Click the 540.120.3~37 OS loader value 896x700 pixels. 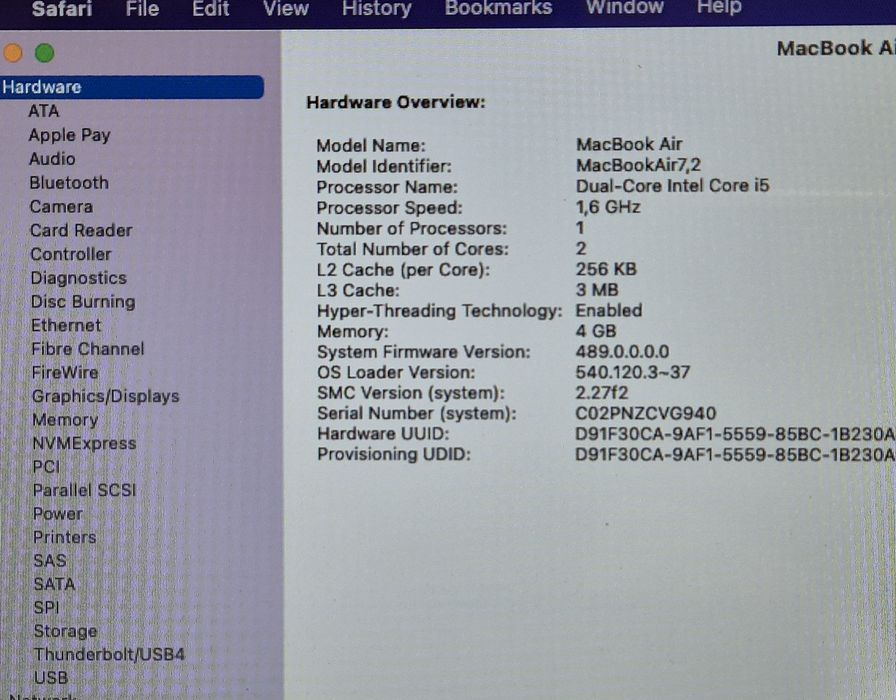633,373
